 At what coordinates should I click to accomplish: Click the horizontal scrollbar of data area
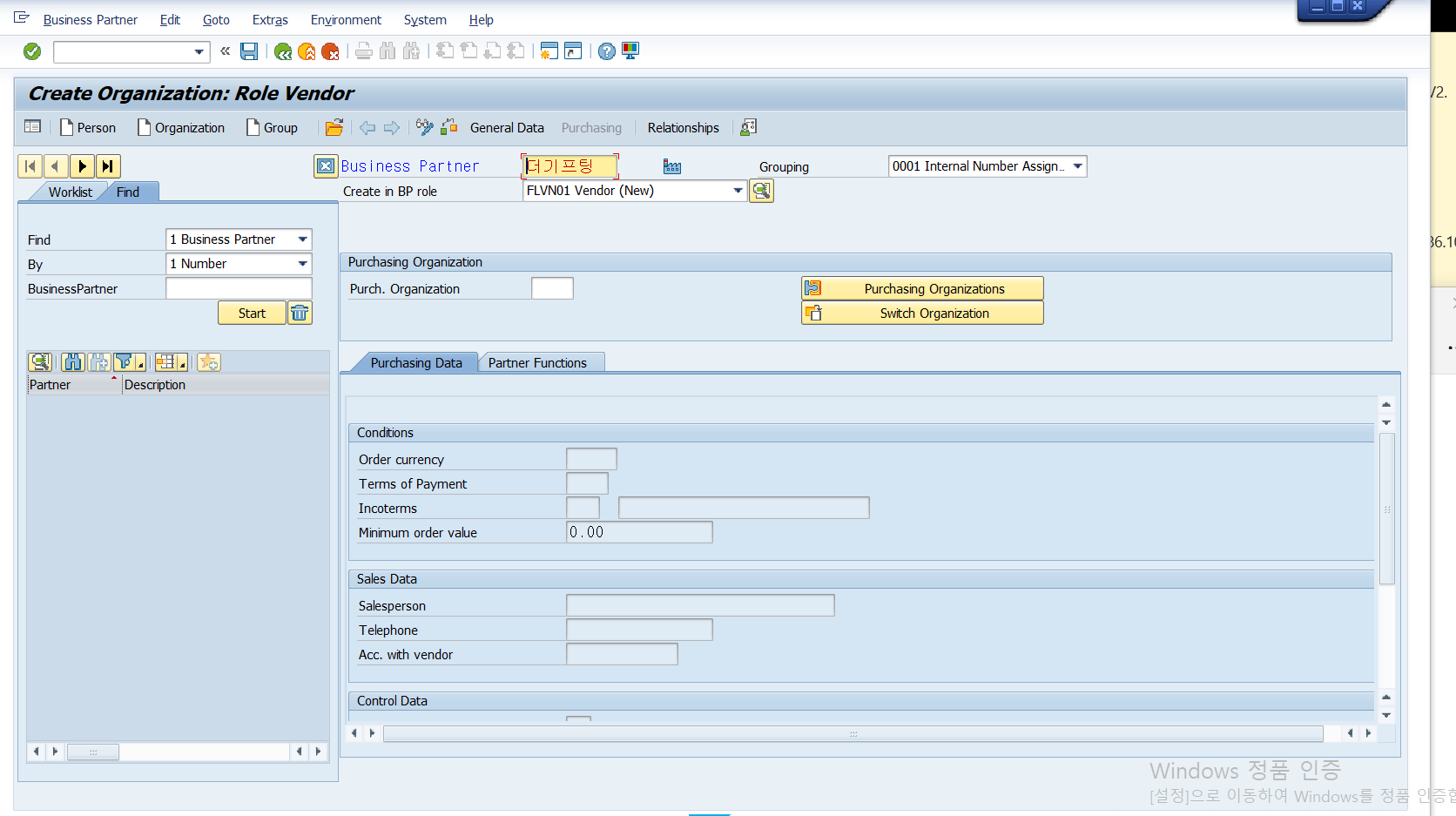pyautogui.click(x=853, y=733)
